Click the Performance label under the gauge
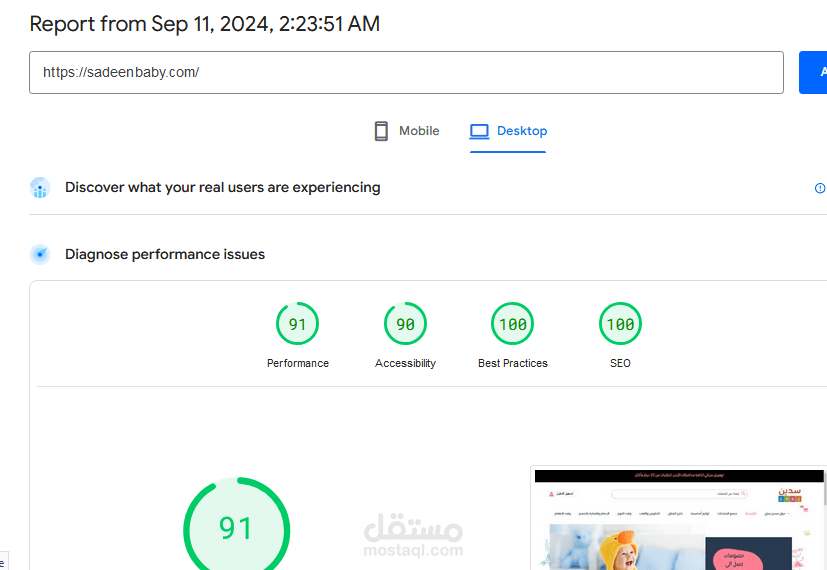This screenshot has height=570, width=827. tap(297, 363)
